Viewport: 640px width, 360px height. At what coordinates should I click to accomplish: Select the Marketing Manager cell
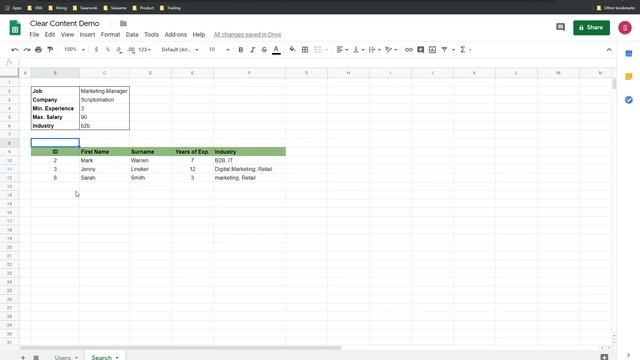tap(104, 91)
